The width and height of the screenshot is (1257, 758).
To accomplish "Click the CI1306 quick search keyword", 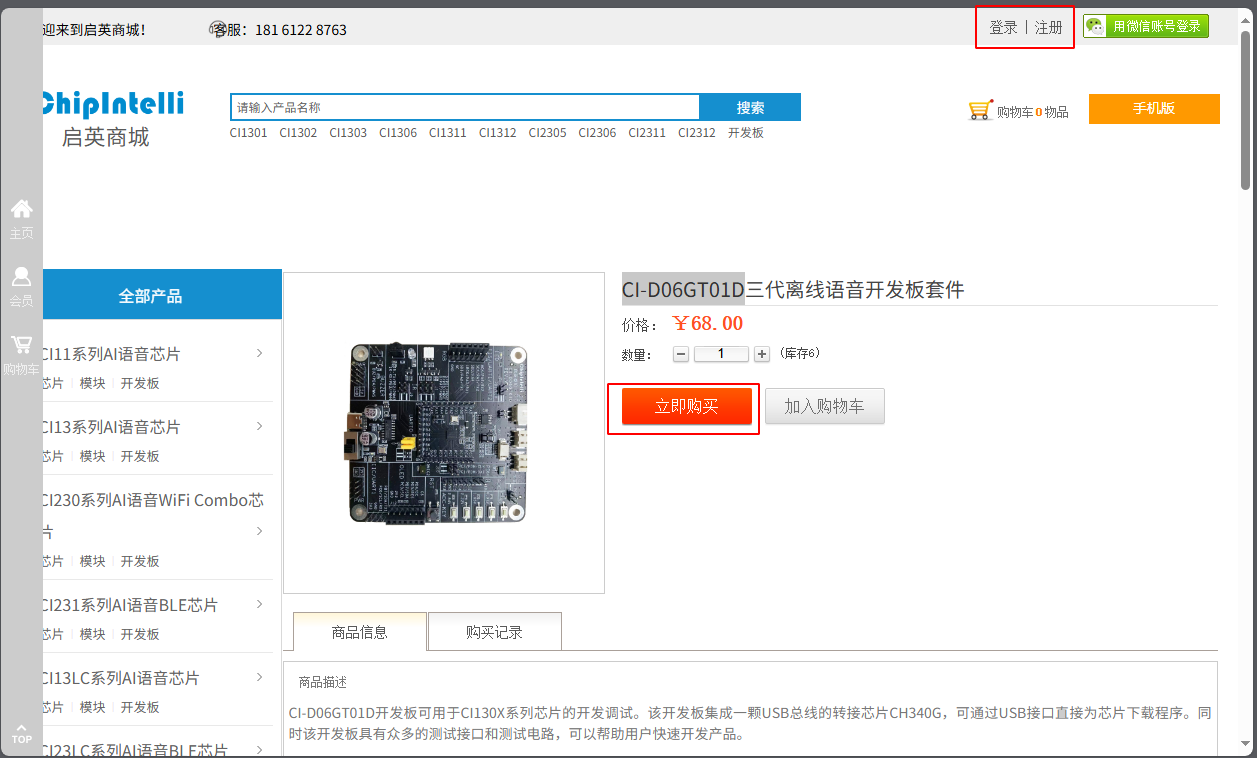I will click(x=398, y=132).
